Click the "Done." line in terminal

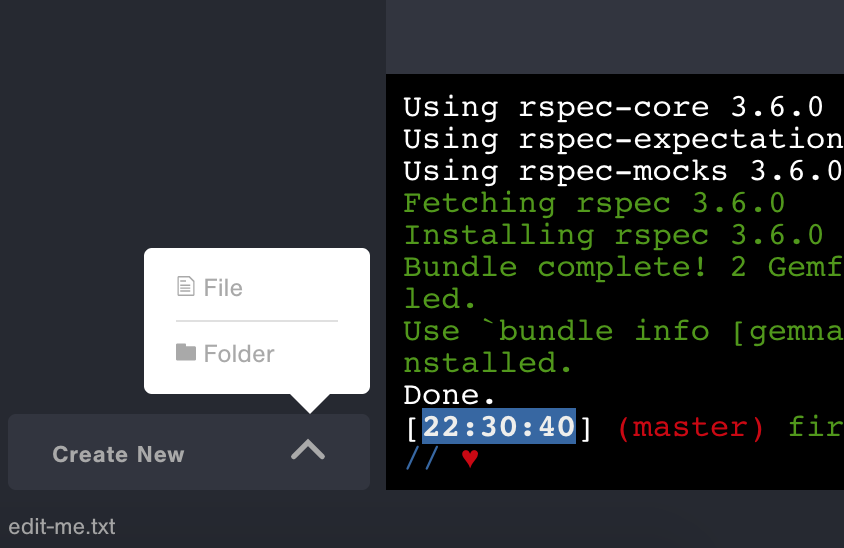coord(449,395)
